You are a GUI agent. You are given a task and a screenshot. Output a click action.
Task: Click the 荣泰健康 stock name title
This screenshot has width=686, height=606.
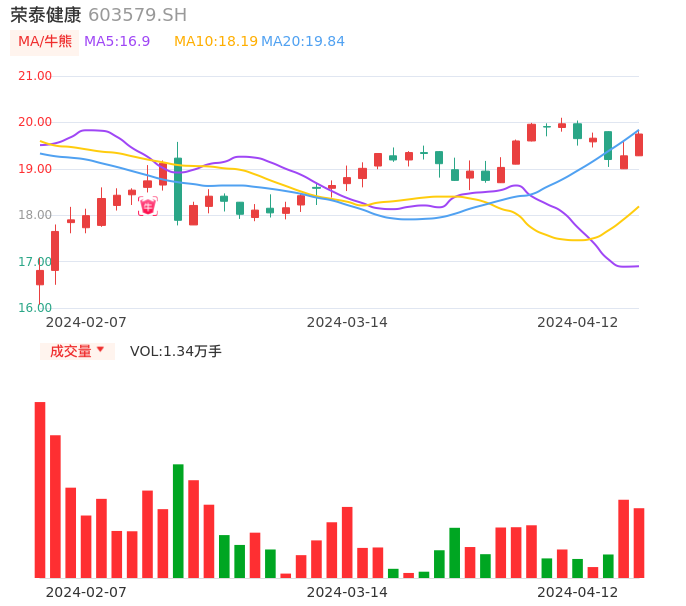46,15
